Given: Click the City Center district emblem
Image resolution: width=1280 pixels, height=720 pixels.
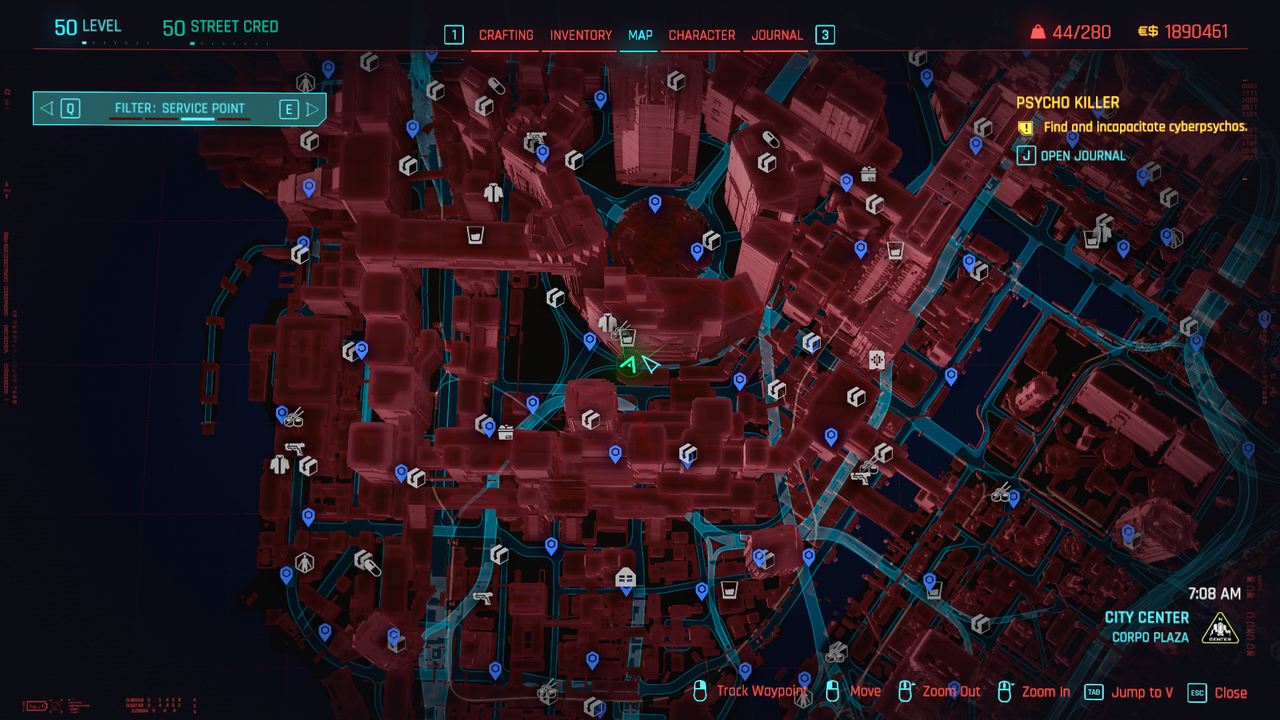Looking at the screenshot, I should [x=1220, y=627].
